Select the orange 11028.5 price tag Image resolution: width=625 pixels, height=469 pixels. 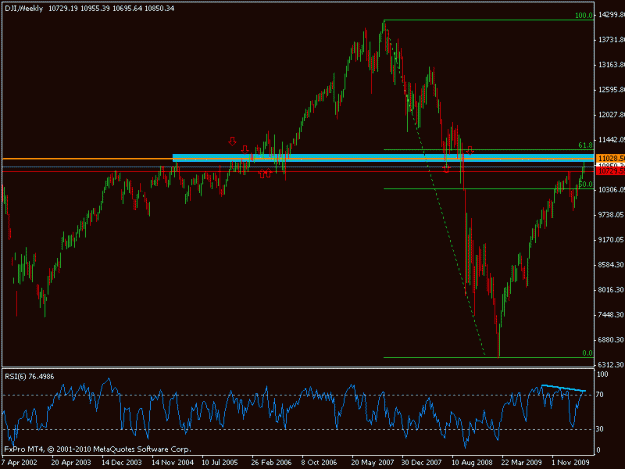tap(610, 158)
